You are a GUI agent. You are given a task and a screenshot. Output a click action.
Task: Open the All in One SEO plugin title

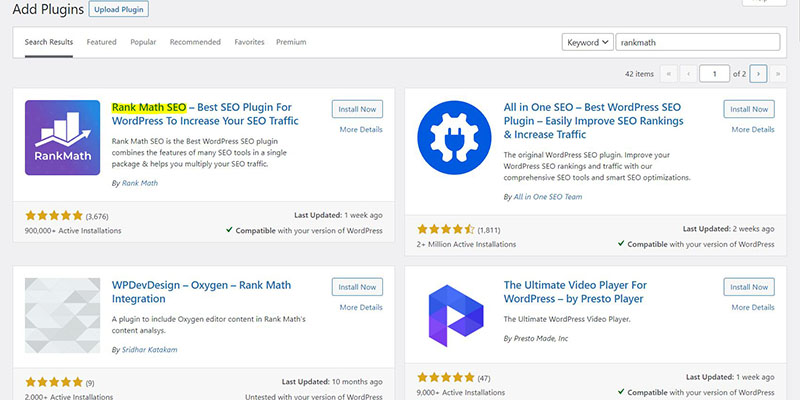point(593,121)
